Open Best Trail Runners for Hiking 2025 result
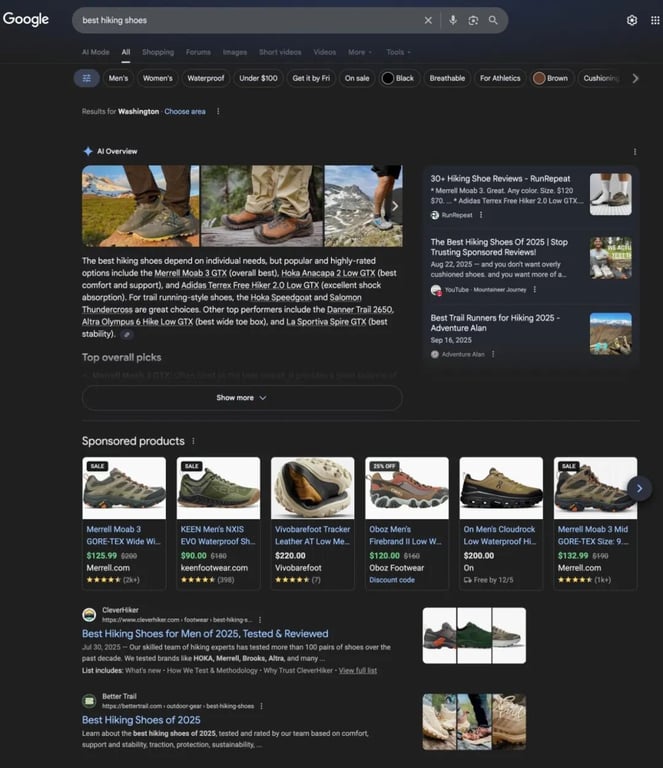This screenshot has width=663, height=768. coord(495,323)
